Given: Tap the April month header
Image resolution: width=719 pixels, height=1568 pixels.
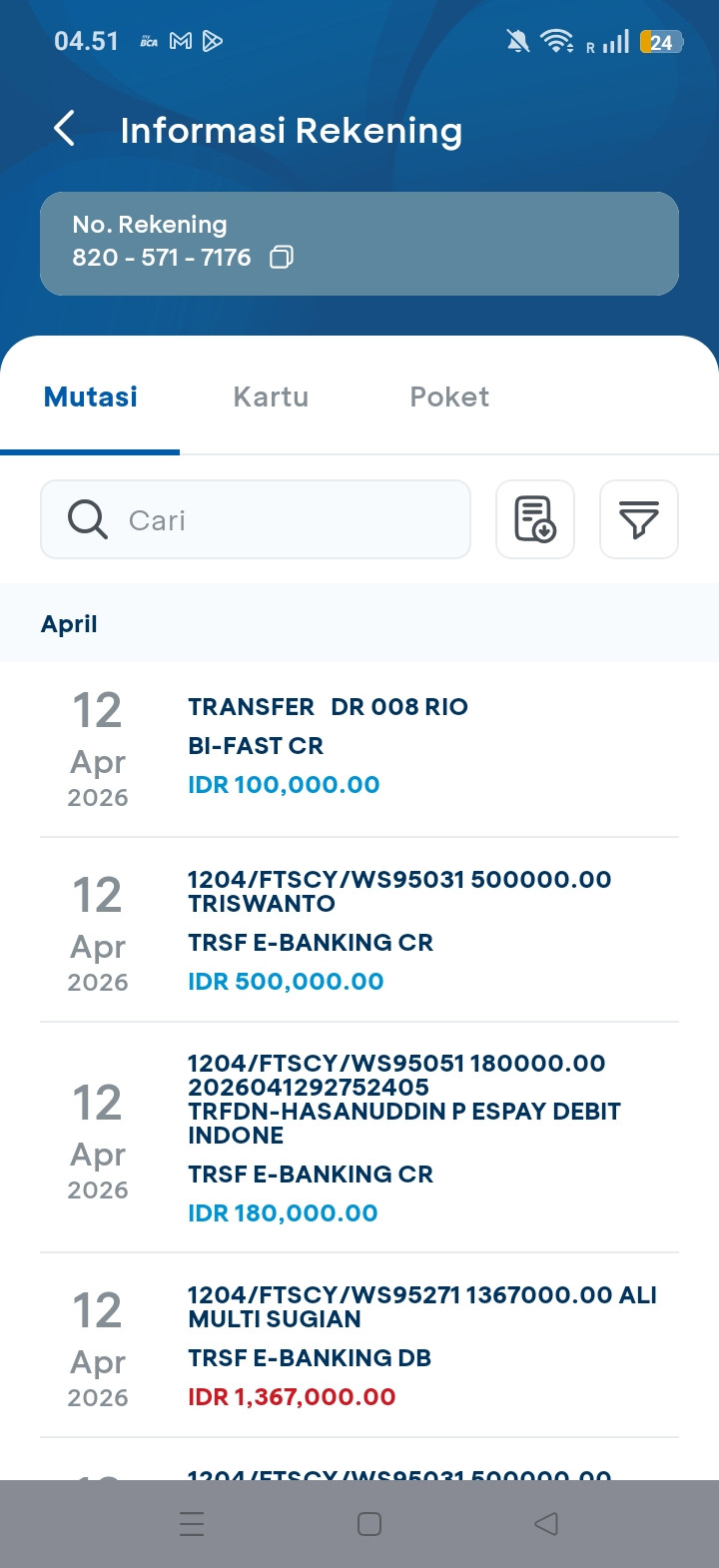Looking at the screenshot, I should (70, 624).
